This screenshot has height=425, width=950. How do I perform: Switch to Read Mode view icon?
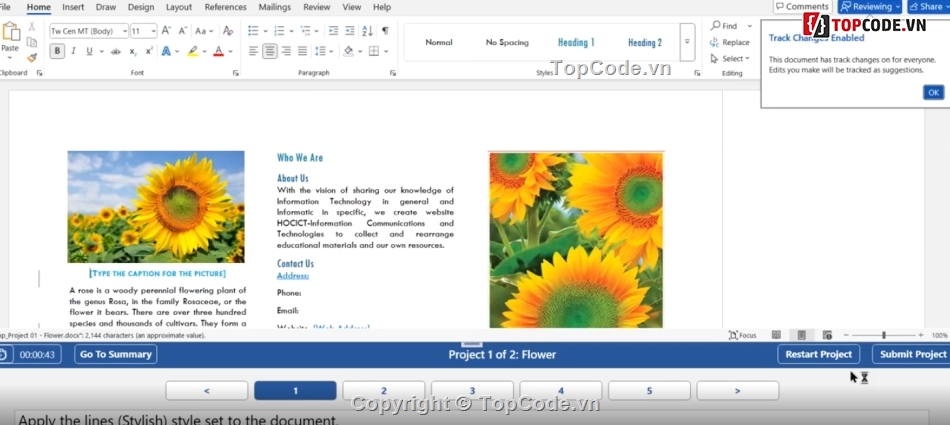[x=776, y=335]
